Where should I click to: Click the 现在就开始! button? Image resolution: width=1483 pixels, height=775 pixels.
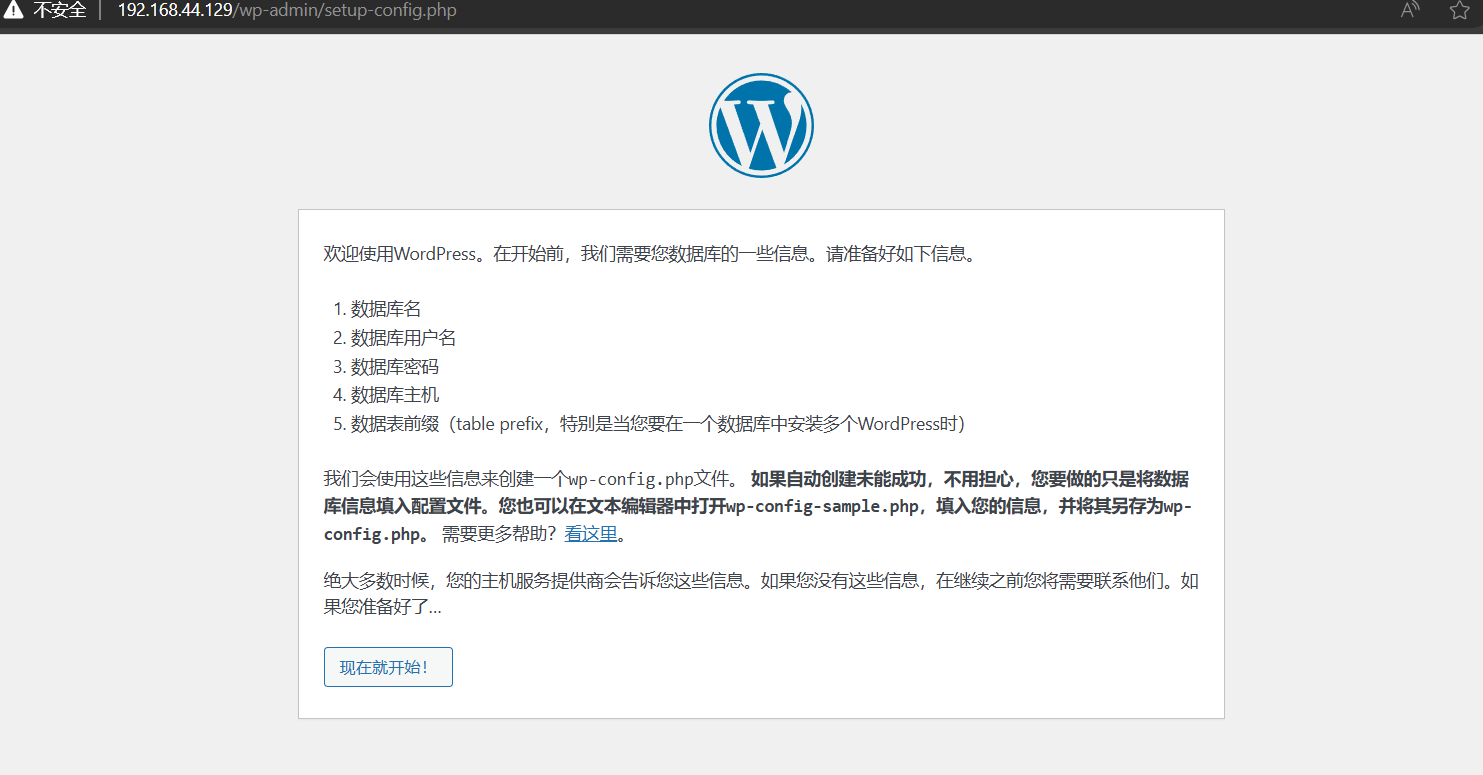tap(388, 667)
